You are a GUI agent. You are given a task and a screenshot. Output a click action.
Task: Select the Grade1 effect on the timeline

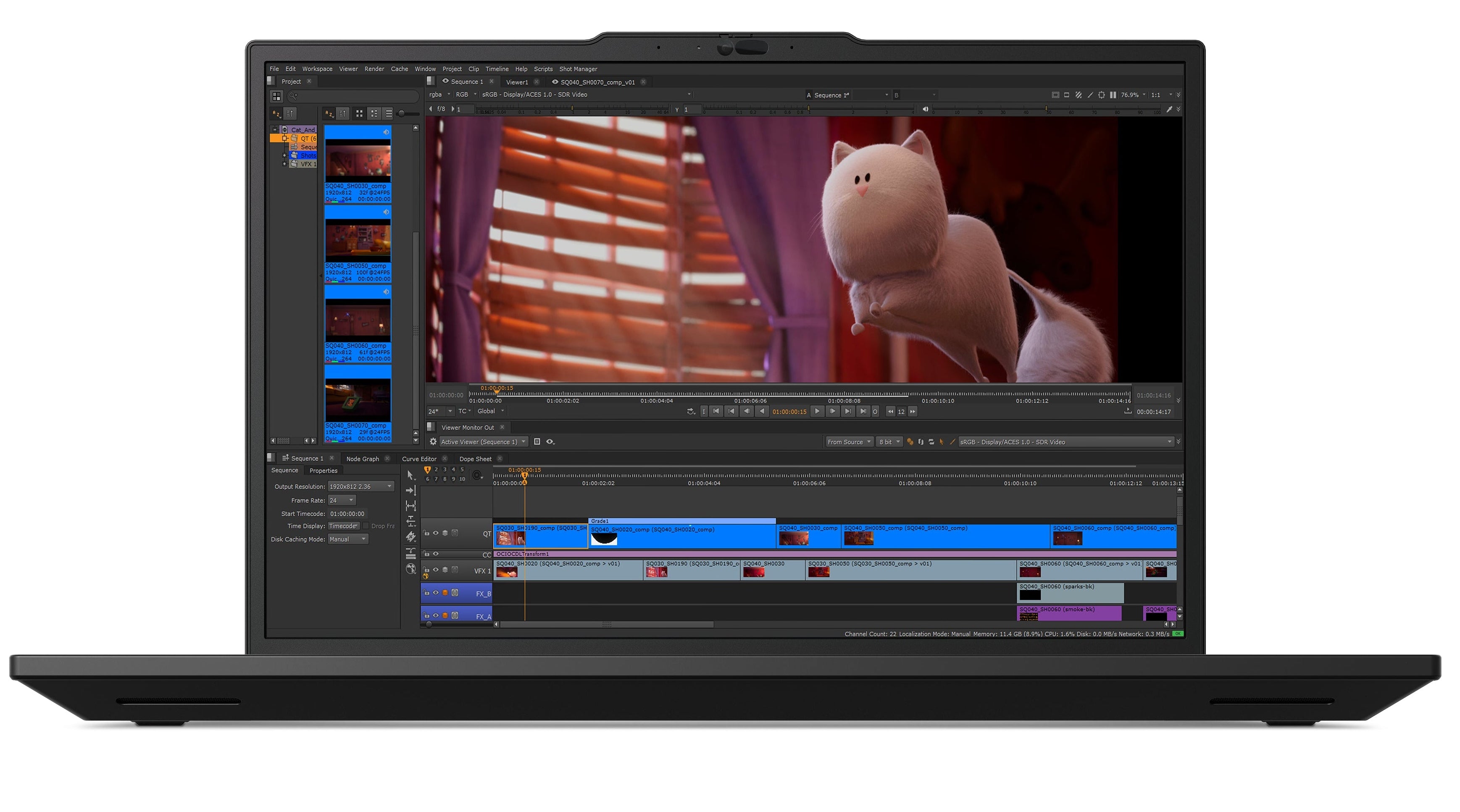[682, 521]
